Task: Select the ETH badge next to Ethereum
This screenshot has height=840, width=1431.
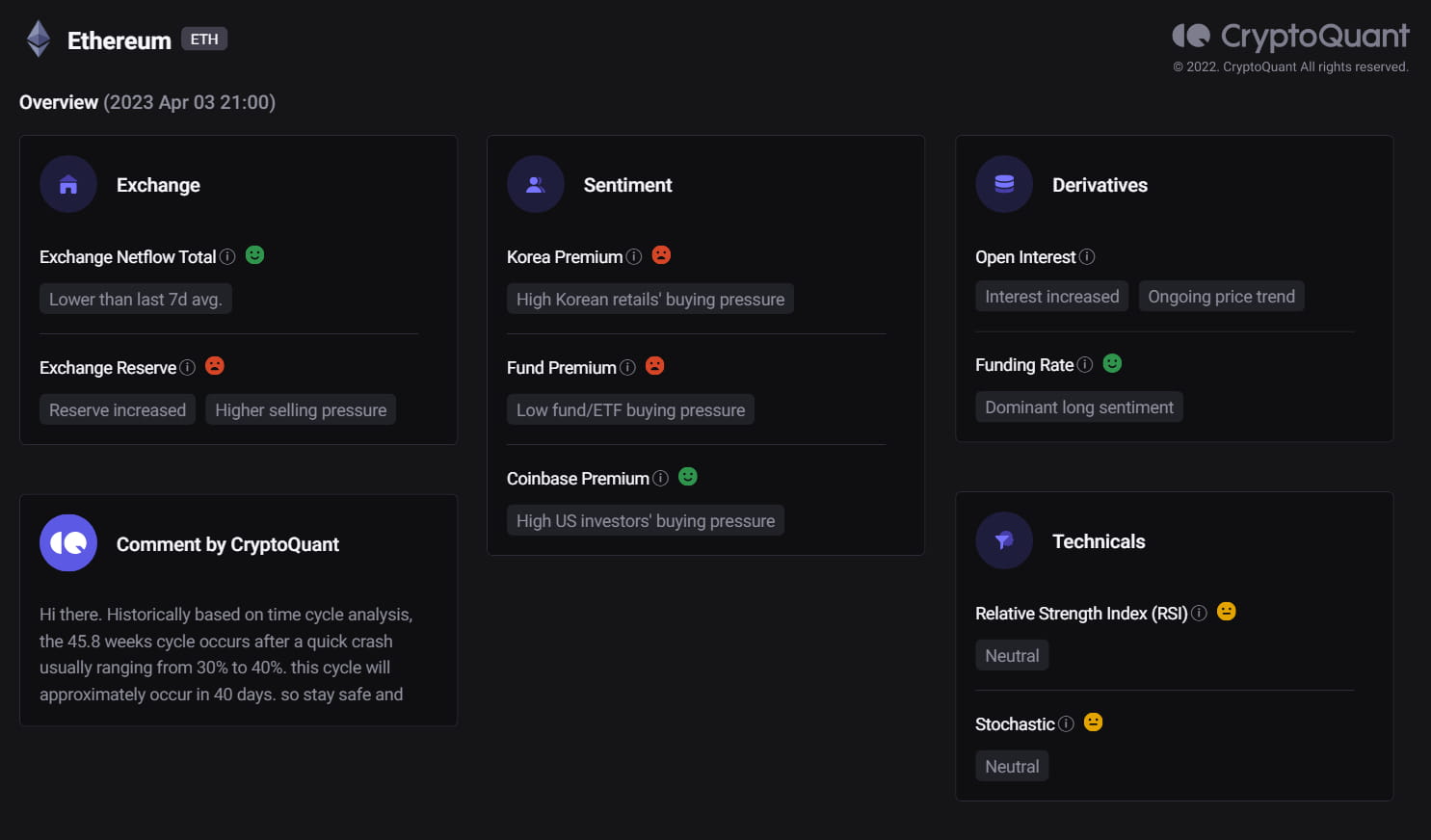Action: pos(203,39)
